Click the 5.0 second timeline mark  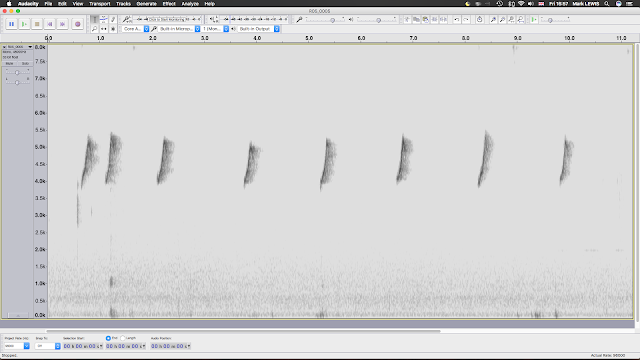point(309,38)
